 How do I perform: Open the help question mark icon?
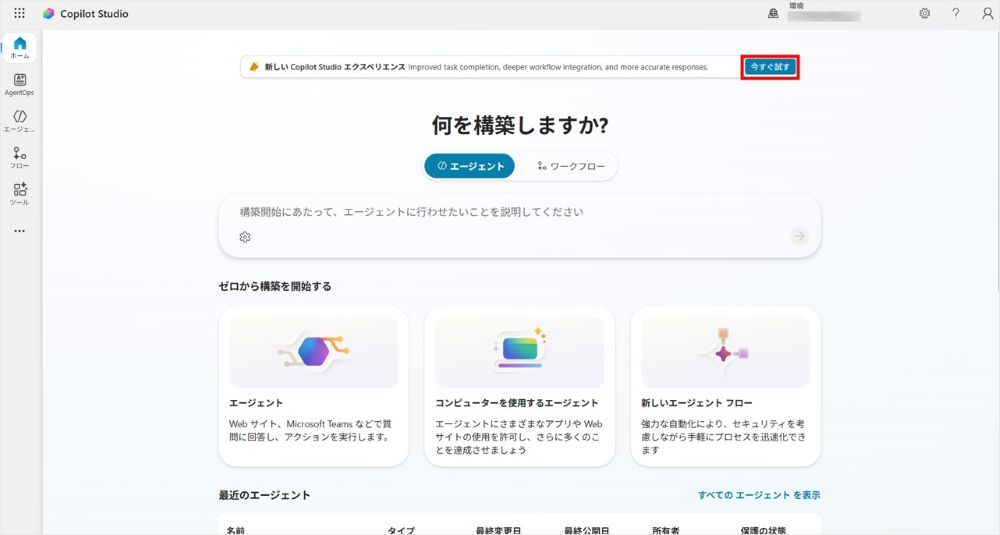955,13
